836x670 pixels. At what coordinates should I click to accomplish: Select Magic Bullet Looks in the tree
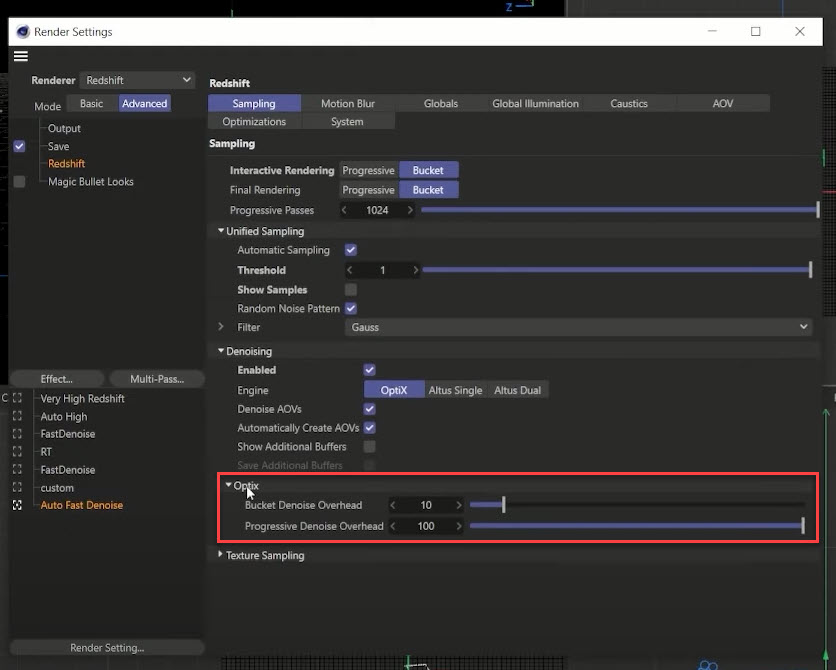91,182
